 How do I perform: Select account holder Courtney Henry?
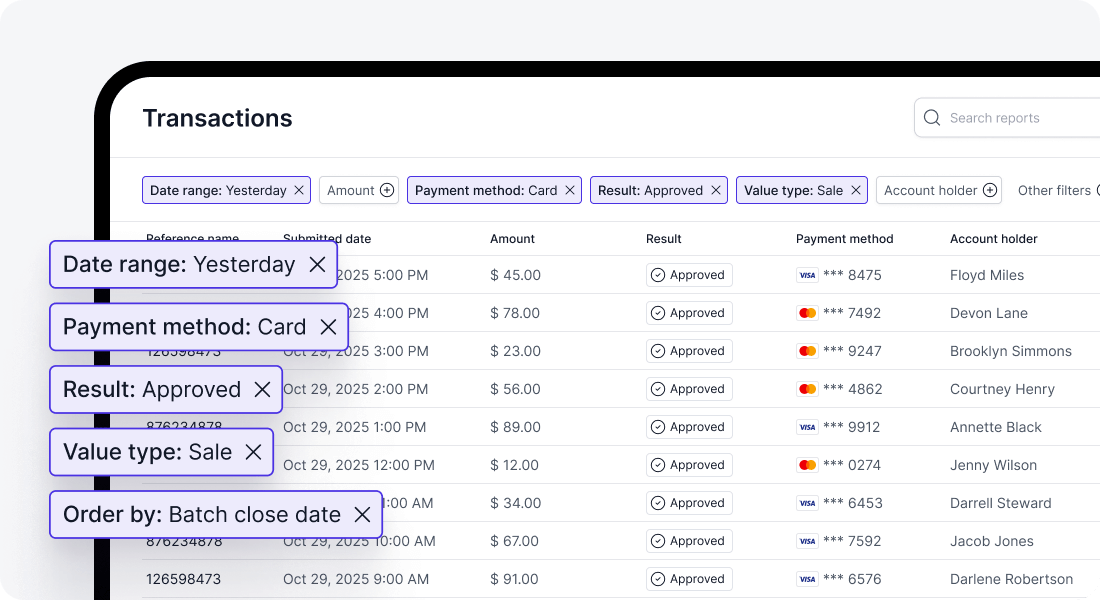click(1002, 389)
